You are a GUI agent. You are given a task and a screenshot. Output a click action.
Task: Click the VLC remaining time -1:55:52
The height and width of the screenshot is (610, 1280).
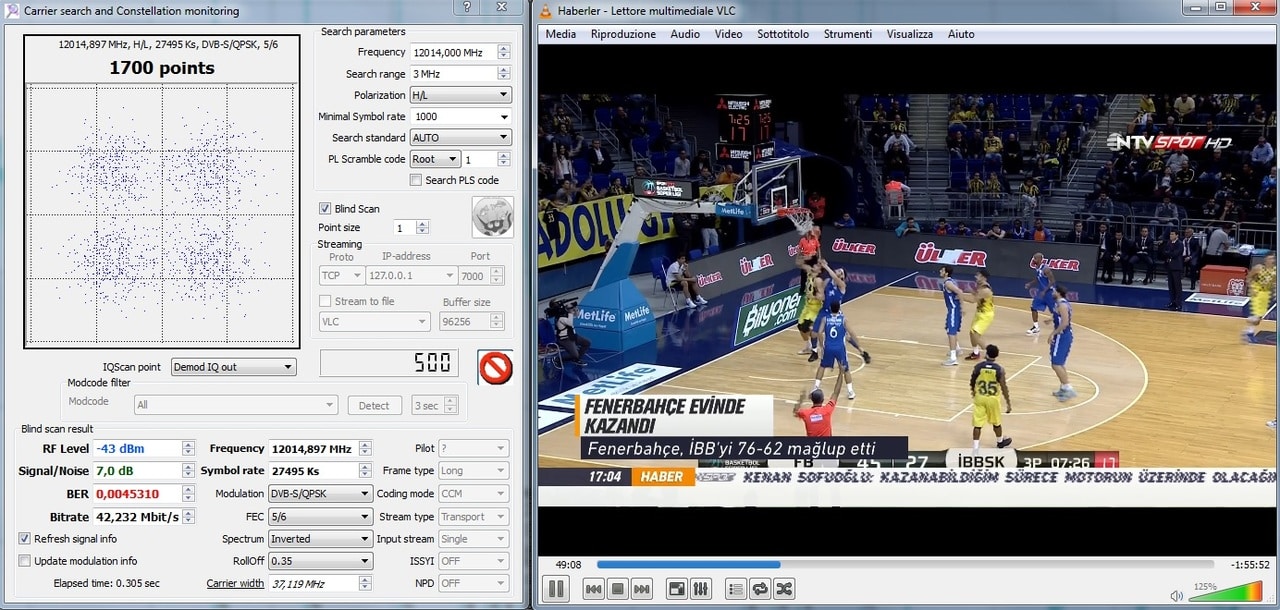1250,564
